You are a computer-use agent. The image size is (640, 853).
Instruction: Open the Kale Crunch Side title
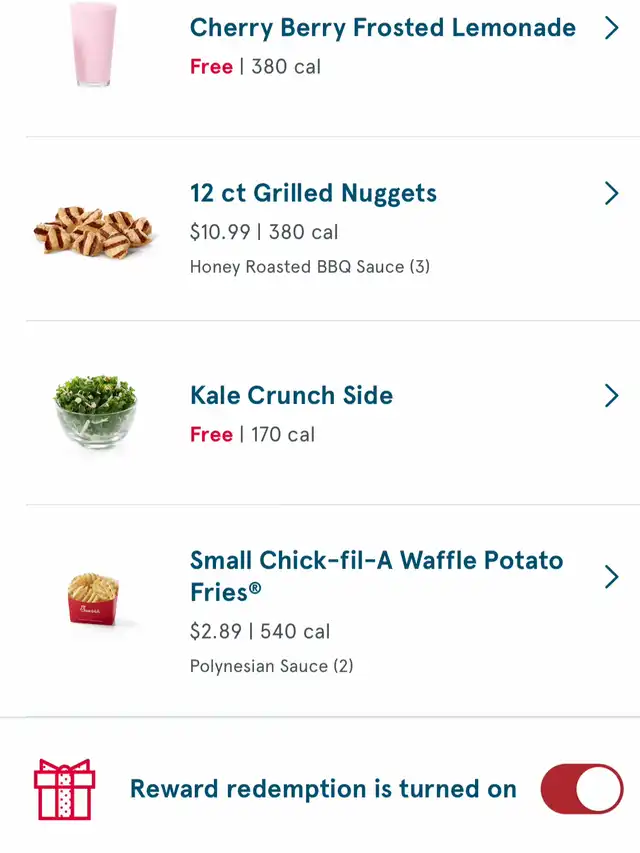tap(291, 395)
